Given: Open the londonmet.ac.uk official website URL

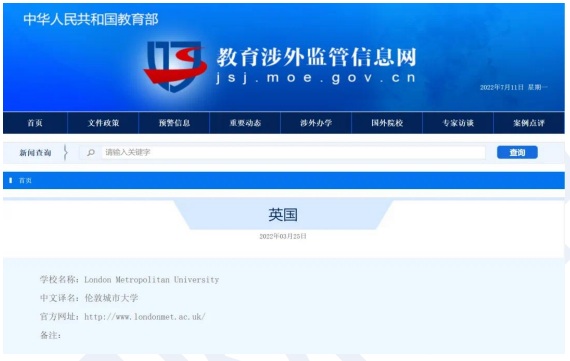Looking at the screenshot, I should tap(145, 317).
